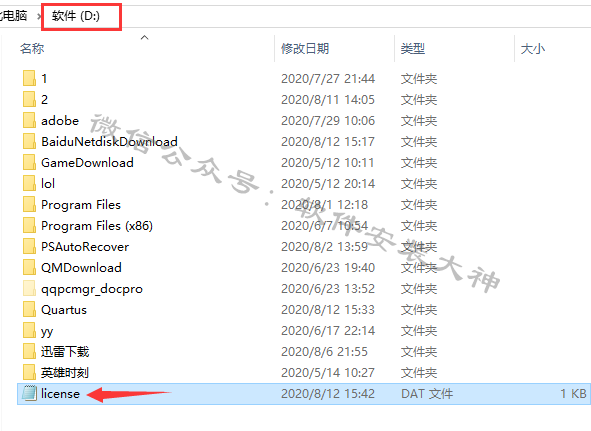Viewport: 591px width, 431px height.
Task: Sort by the 类型 column header
Action: [413, 49]
